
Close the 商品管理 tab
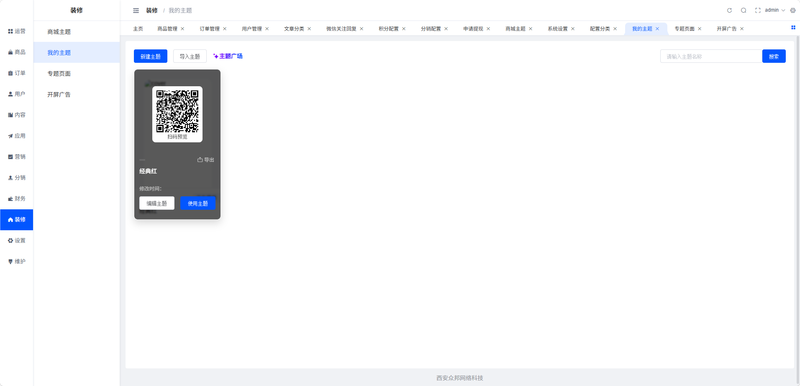(x=182, y=29)
